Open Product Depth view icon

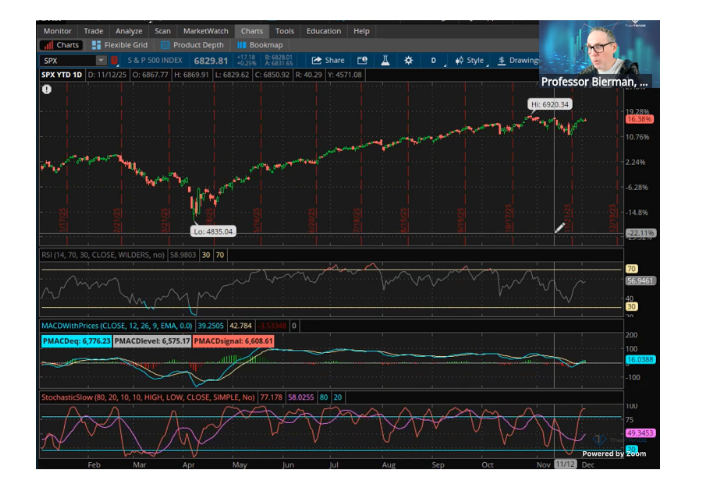click(x=165, y=45)
